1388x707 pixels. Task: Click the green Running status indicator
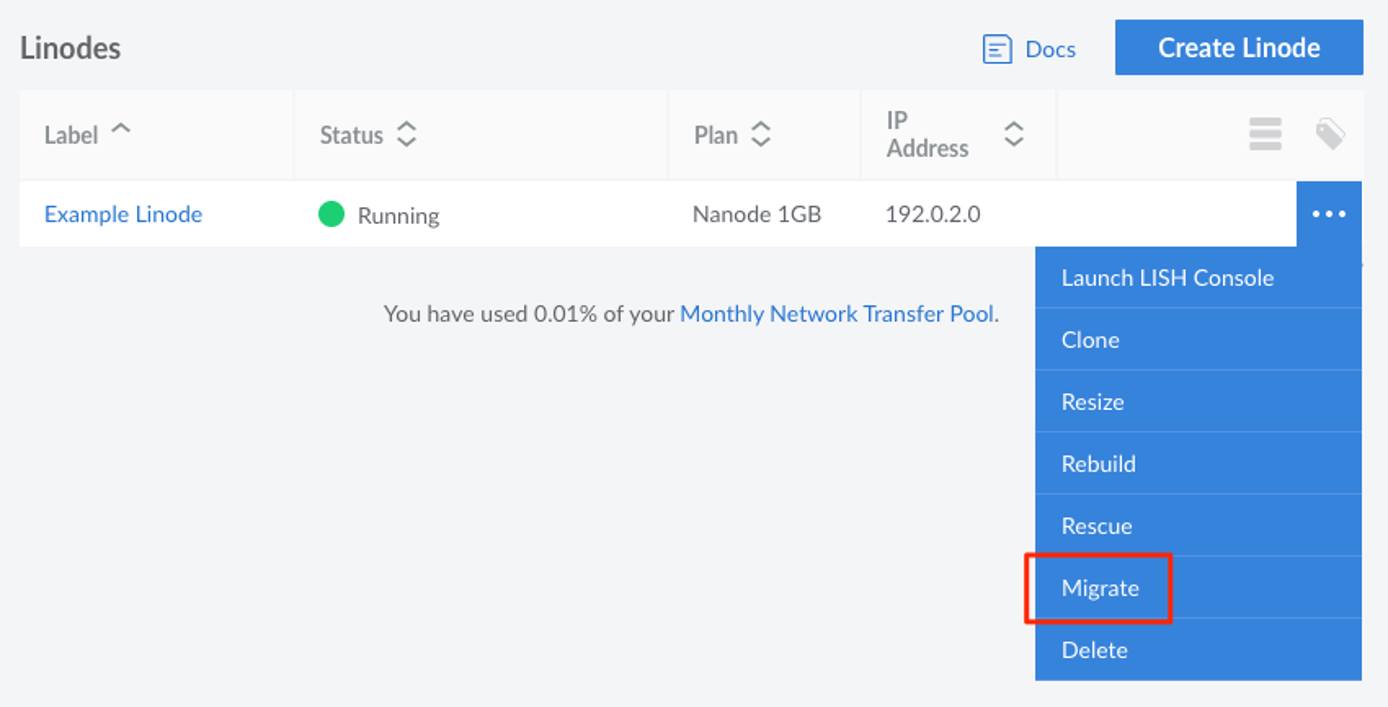click(330, 214)
